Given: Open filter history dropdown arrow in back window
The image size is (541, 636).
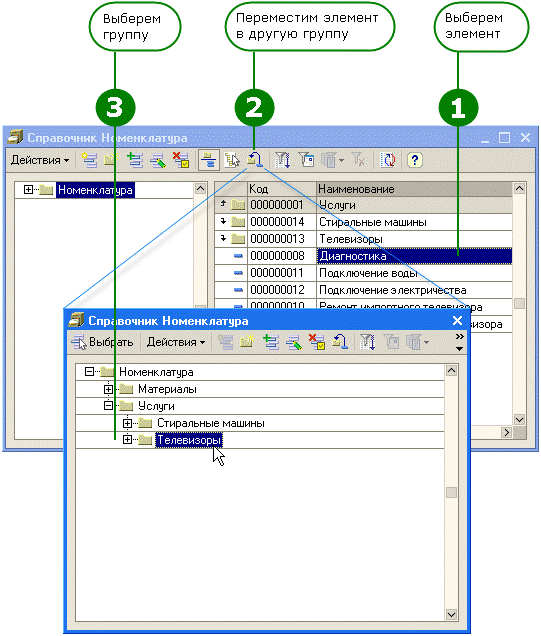Looking at the screenshot, I should [x=341, y=161].
